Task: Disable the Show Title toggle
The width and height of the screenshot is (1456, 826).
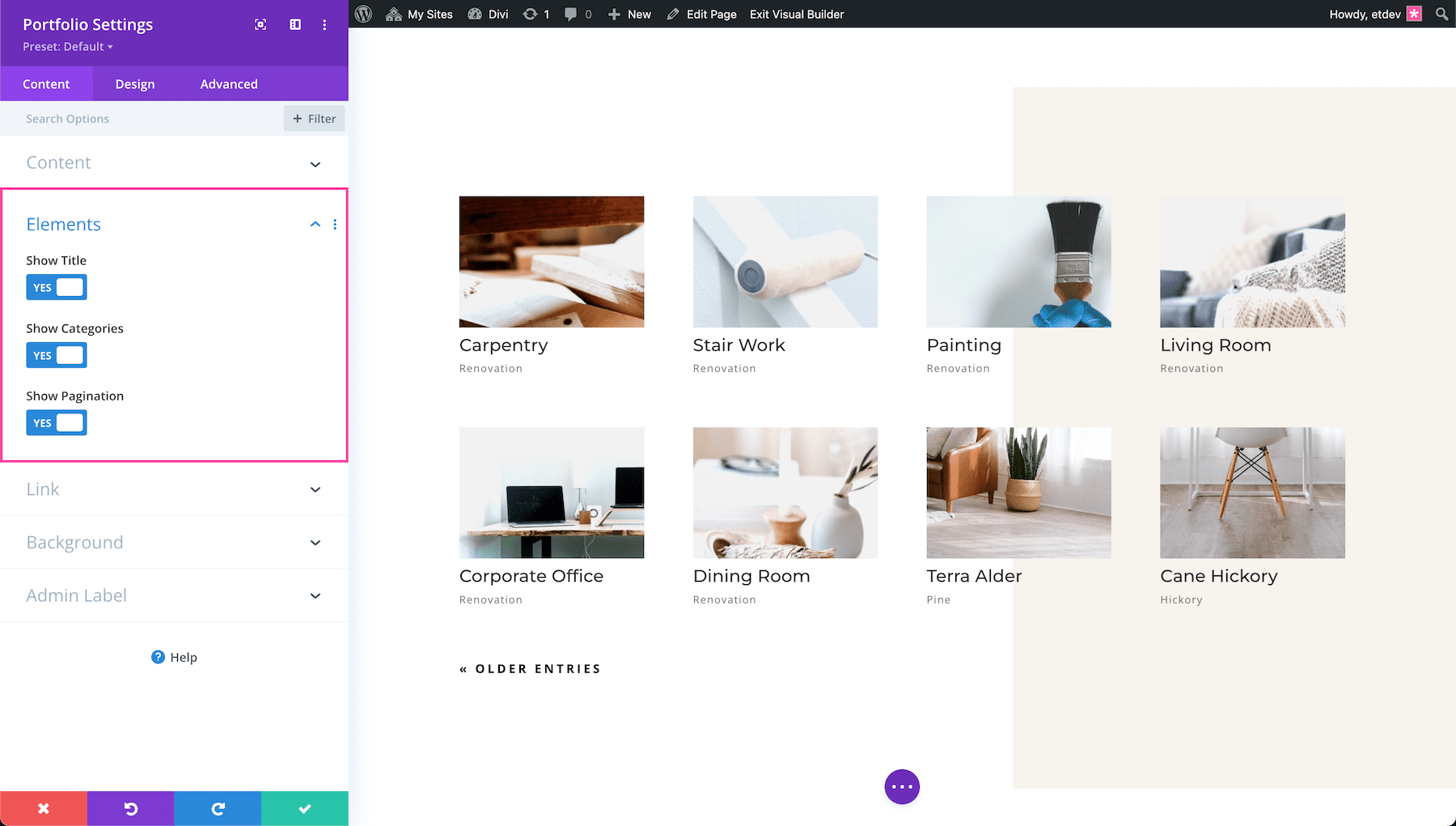Action: pos(57,287)
